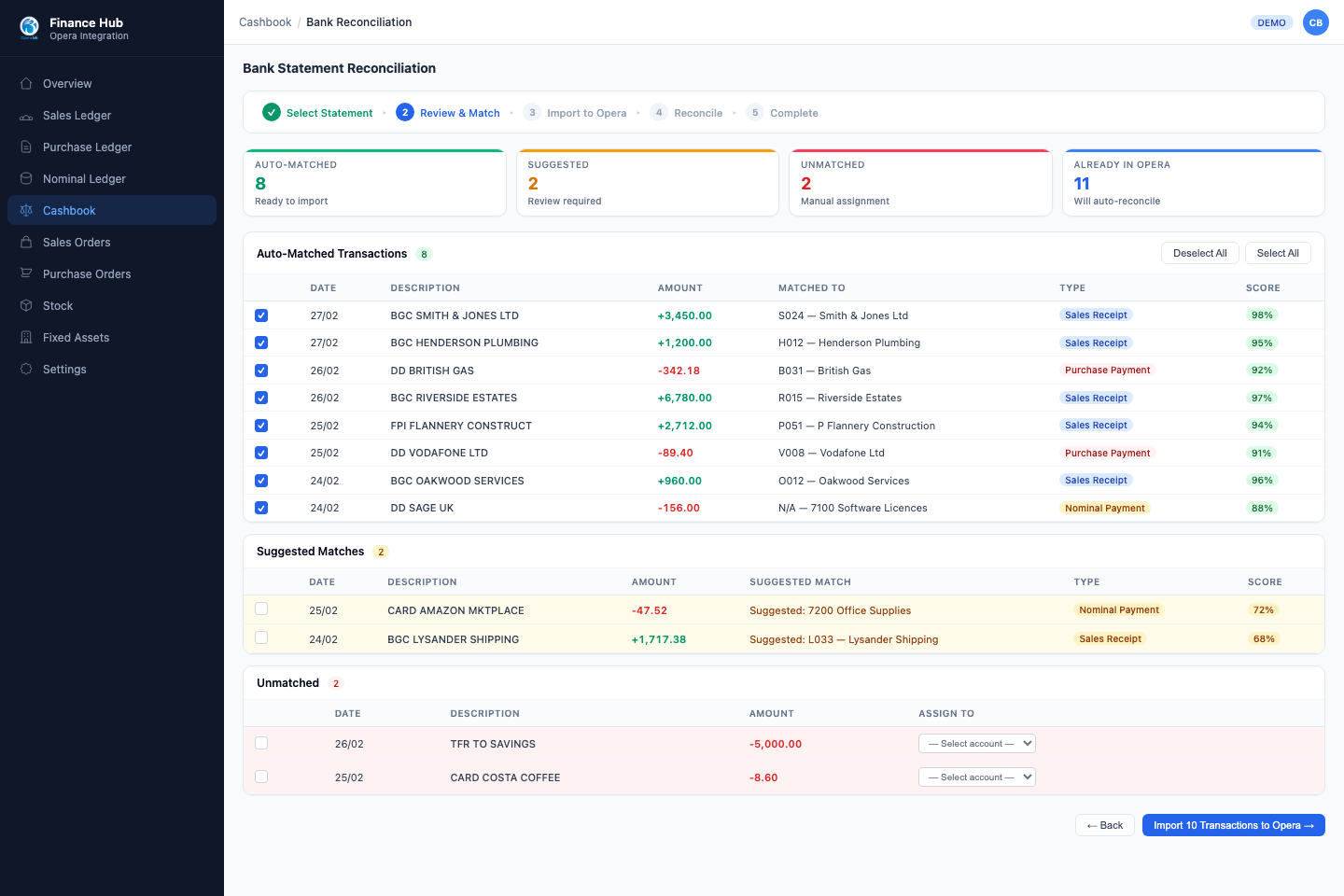Viewport: 1344px width, 896px height.
Task: Click the Back button
Action: pos(1104,825)
